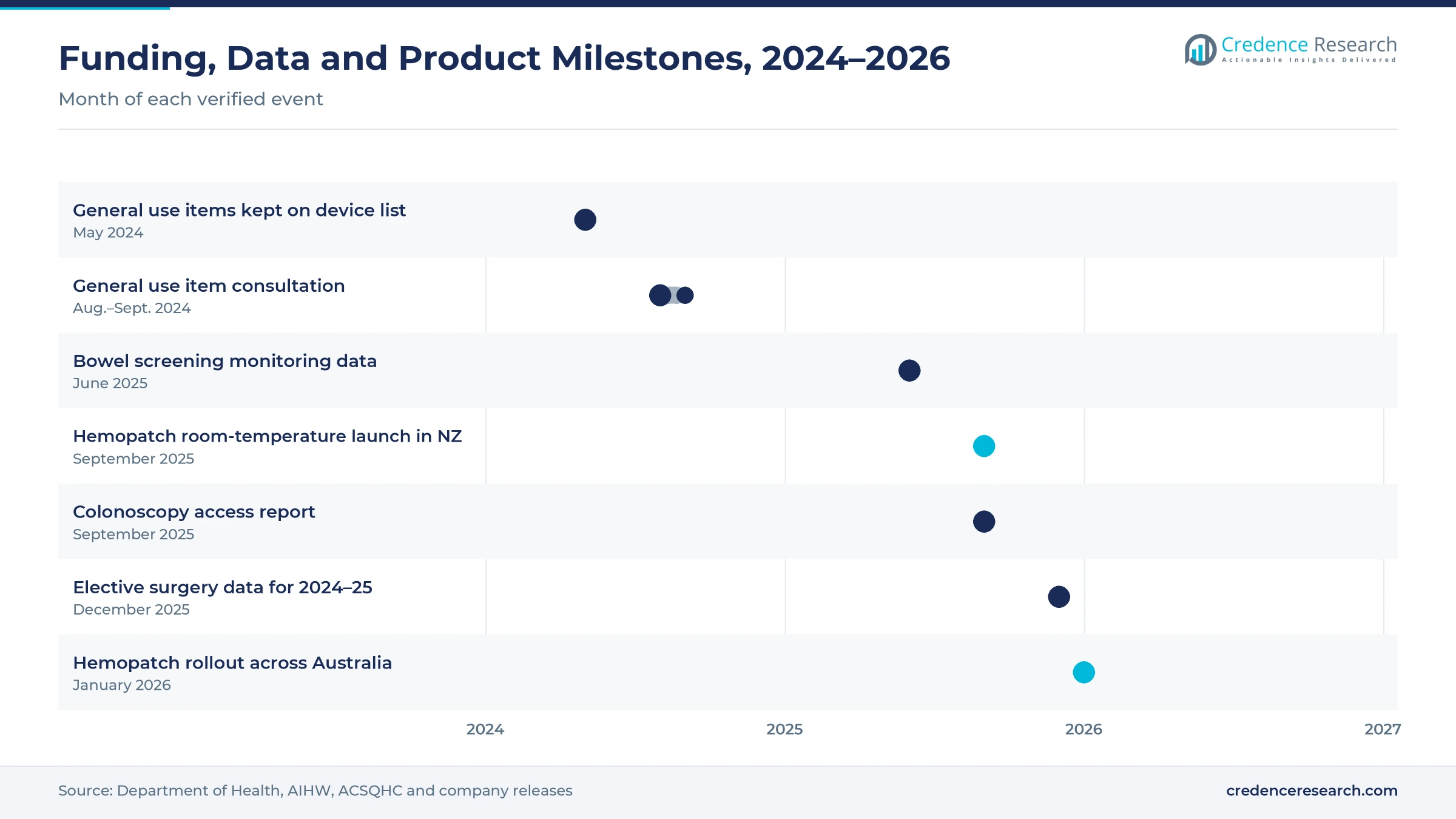Click 'Actionable Insights Delivered' tagline

[x=1309, y=59]
